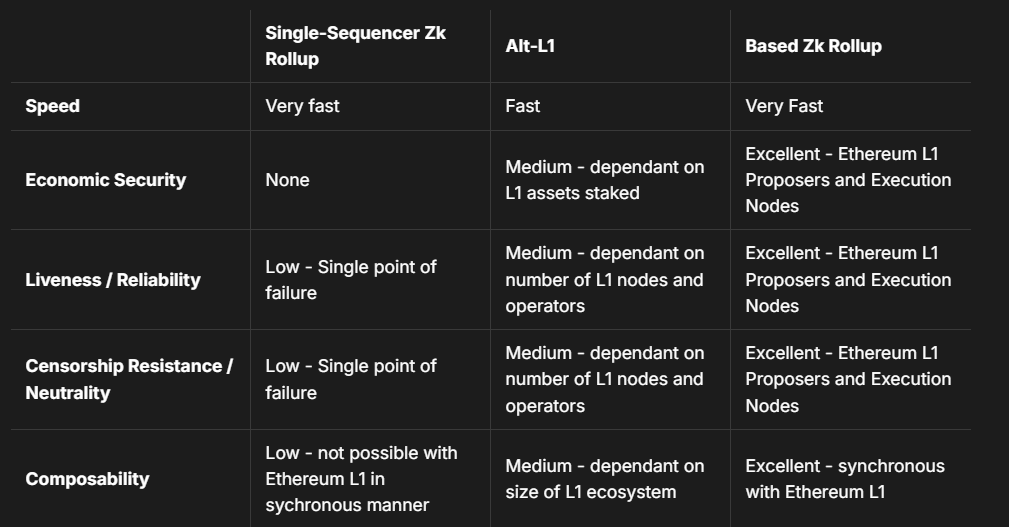Click the 'Single-Sequencer Zk Rollup' column header

tap(355, 46)
